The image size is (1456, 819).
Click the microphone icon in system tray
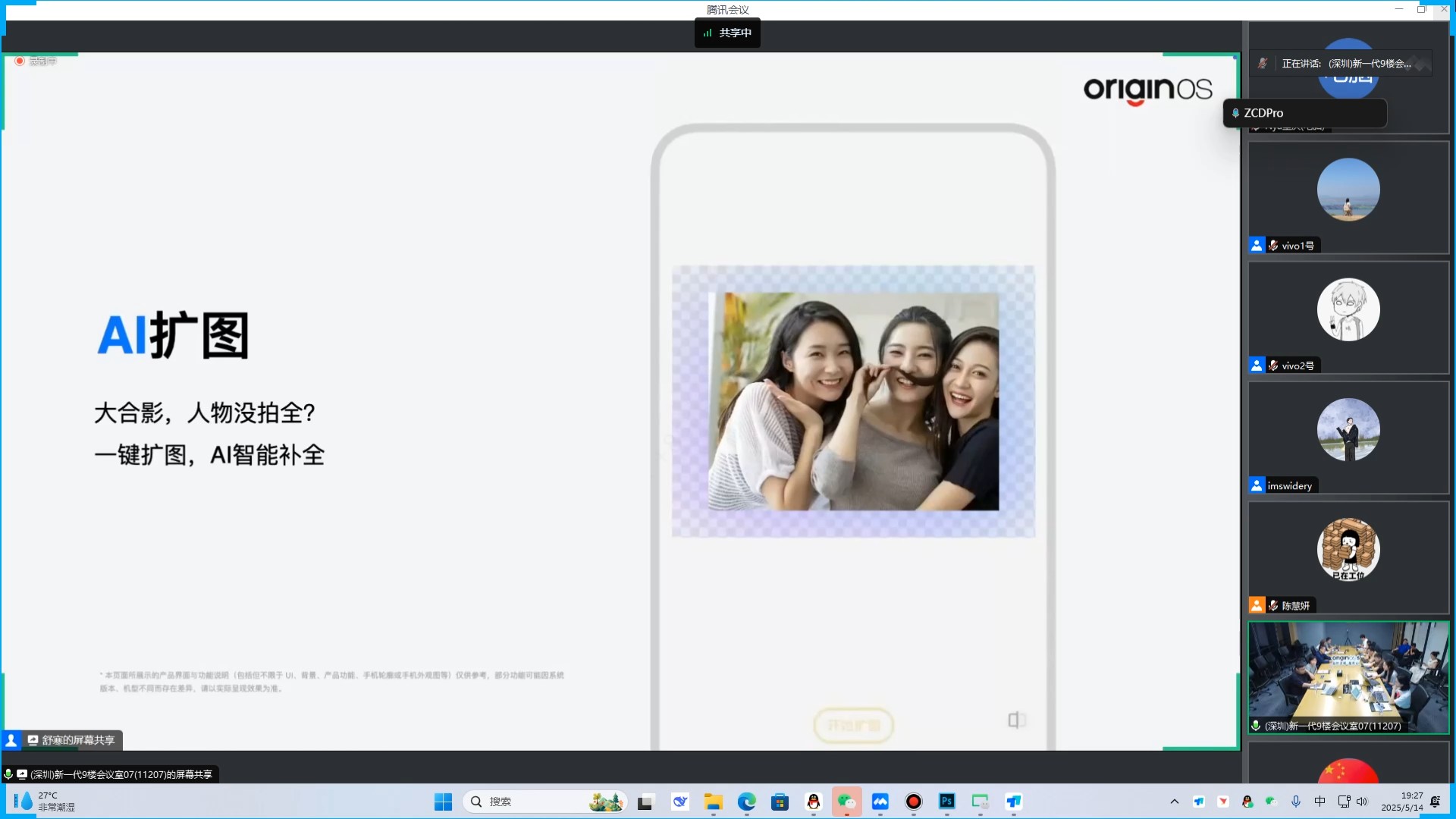coord(1296,802)
